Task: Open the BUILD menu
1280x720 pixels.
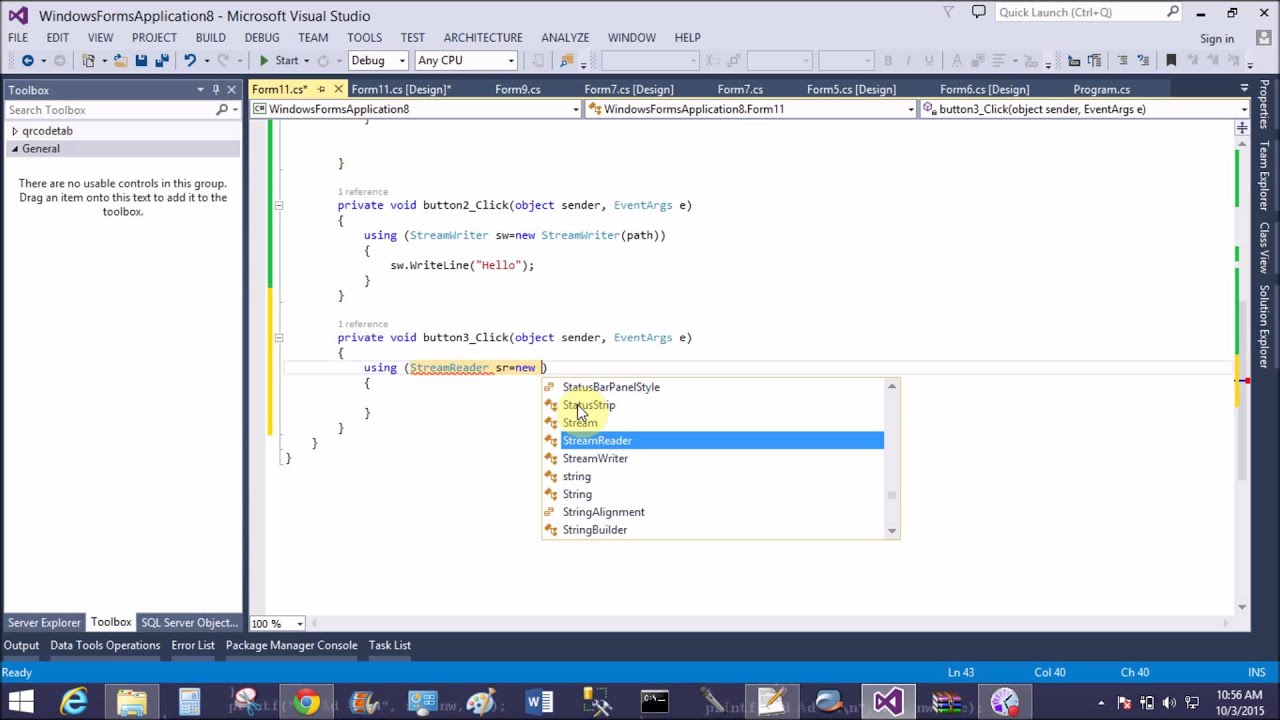Action: (x=210, y=37)
